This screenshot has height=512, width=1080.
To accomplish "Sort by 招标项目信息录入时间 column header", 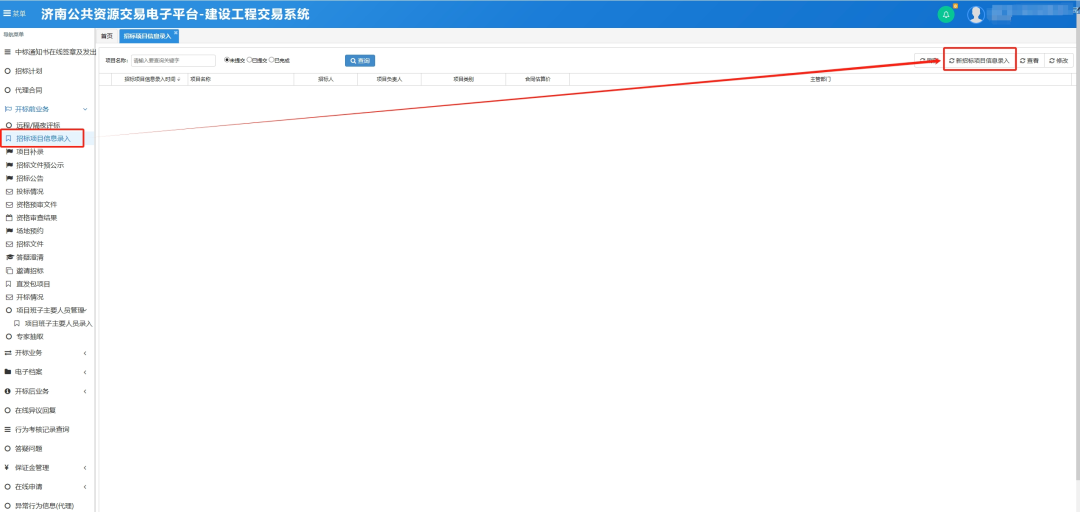I will point(151,78).
